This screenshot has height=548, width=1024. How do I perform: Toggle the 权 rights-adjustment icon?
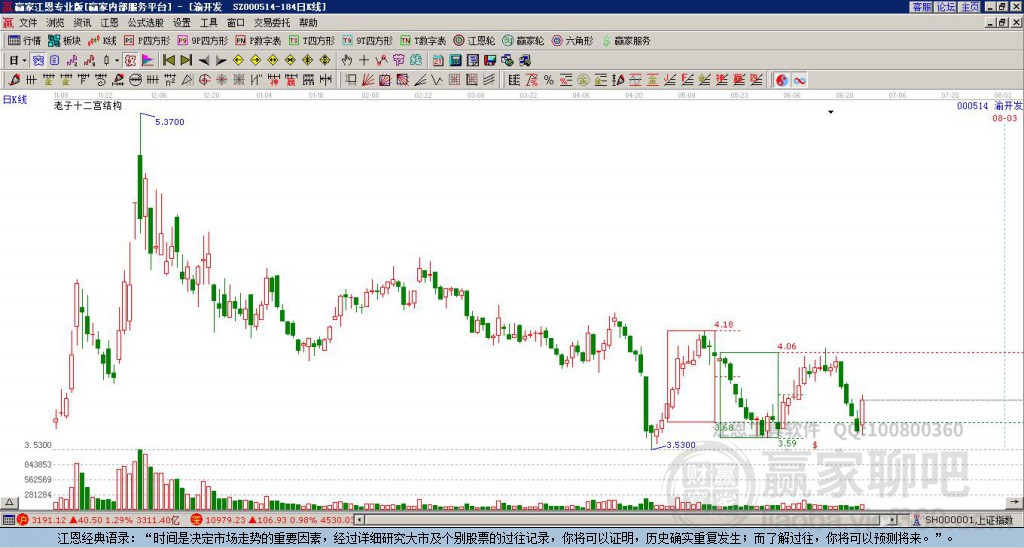coord(131,60)
